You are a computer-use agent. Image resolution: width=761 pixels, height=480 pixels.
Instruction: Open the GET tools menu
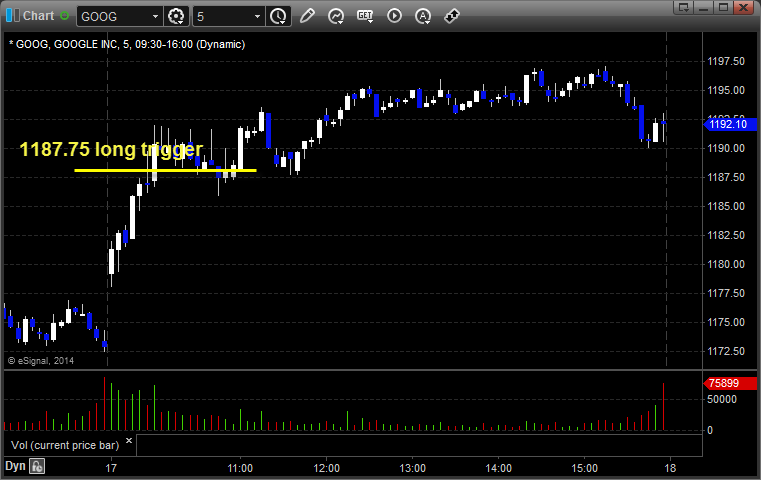(365, 16)
